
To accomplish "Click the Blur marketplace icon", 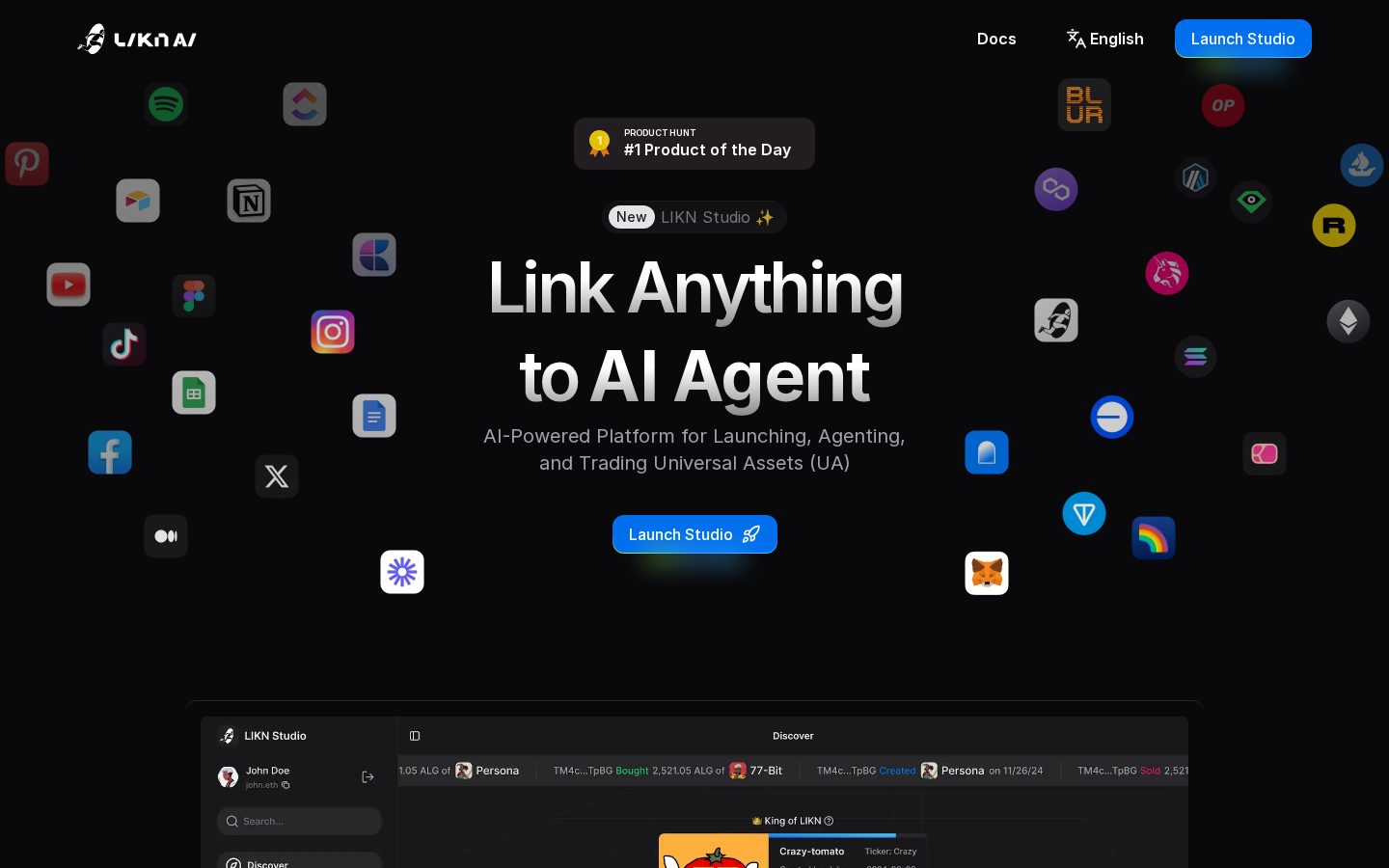I will [1084, 104].
